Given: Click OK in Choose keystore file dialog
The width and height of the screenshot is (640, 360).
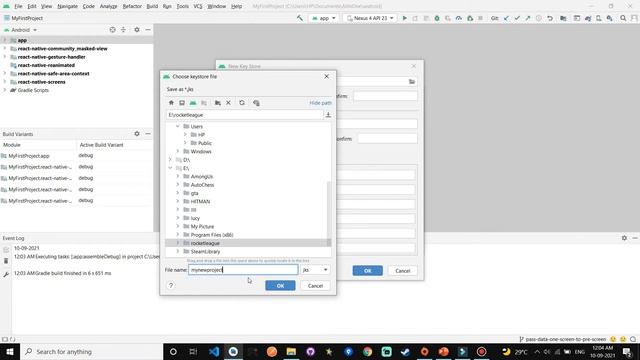Looking at the screenshot, I should [x=280, y=286].
